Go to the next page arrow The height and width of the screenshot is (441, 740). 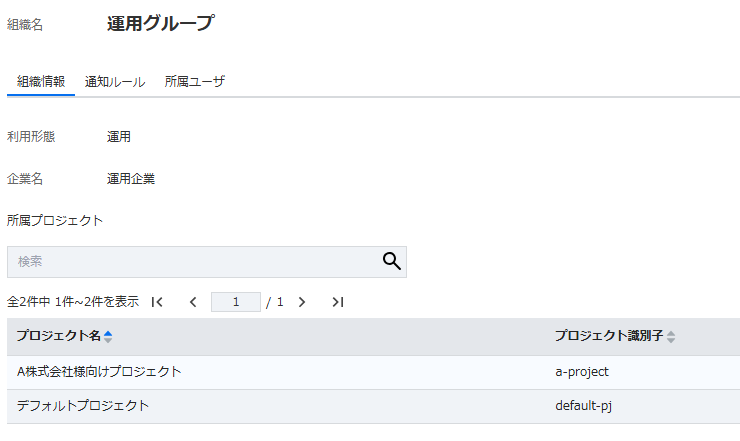tap(302, 302)
